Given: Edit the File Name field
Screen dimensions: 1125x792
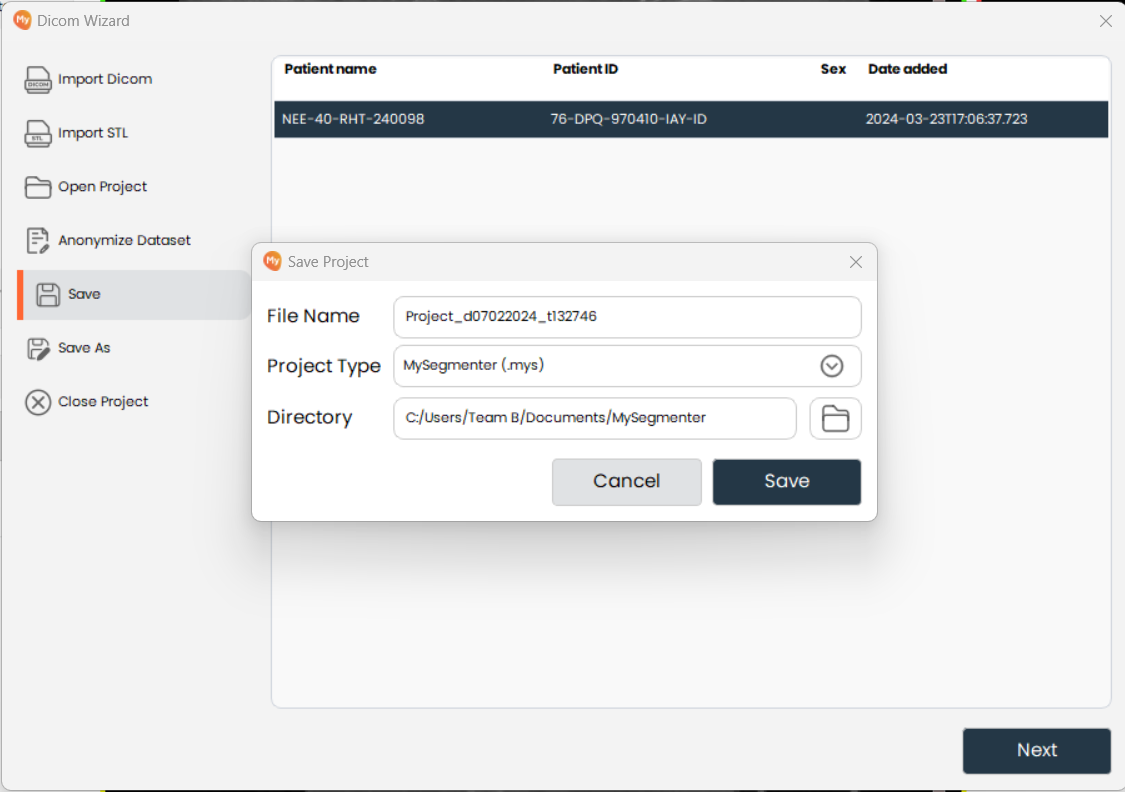Looking at the screenshot, I should pos(627,317).
